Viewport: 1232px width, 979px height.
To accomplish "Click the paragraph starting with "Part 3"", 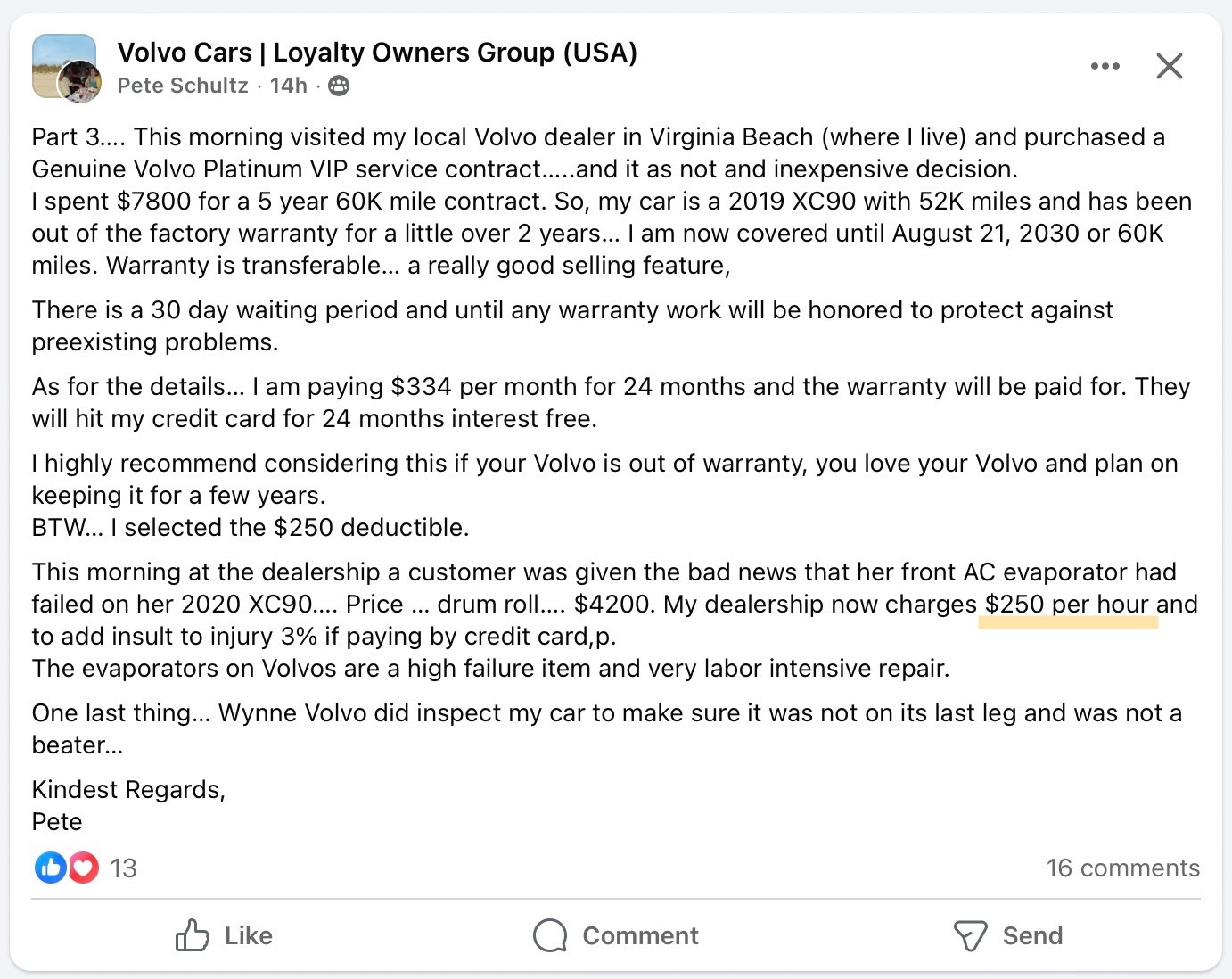I will [597, 201].
